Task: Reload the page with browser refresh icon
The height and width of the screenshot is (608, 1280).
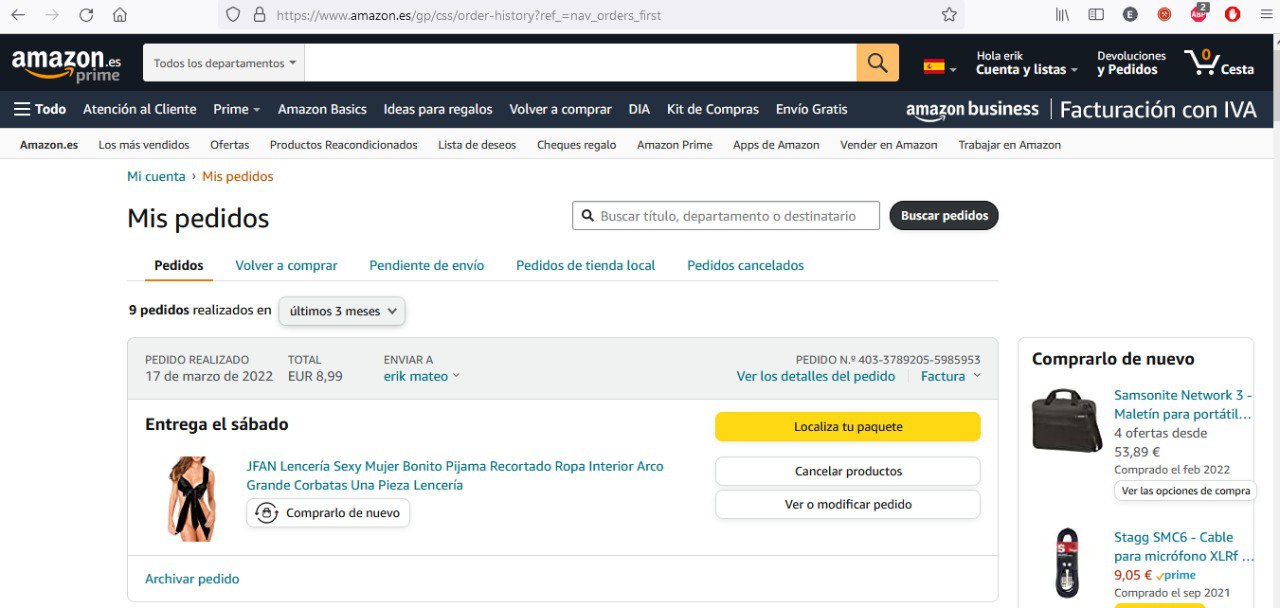Action: (x=86, y=15)
